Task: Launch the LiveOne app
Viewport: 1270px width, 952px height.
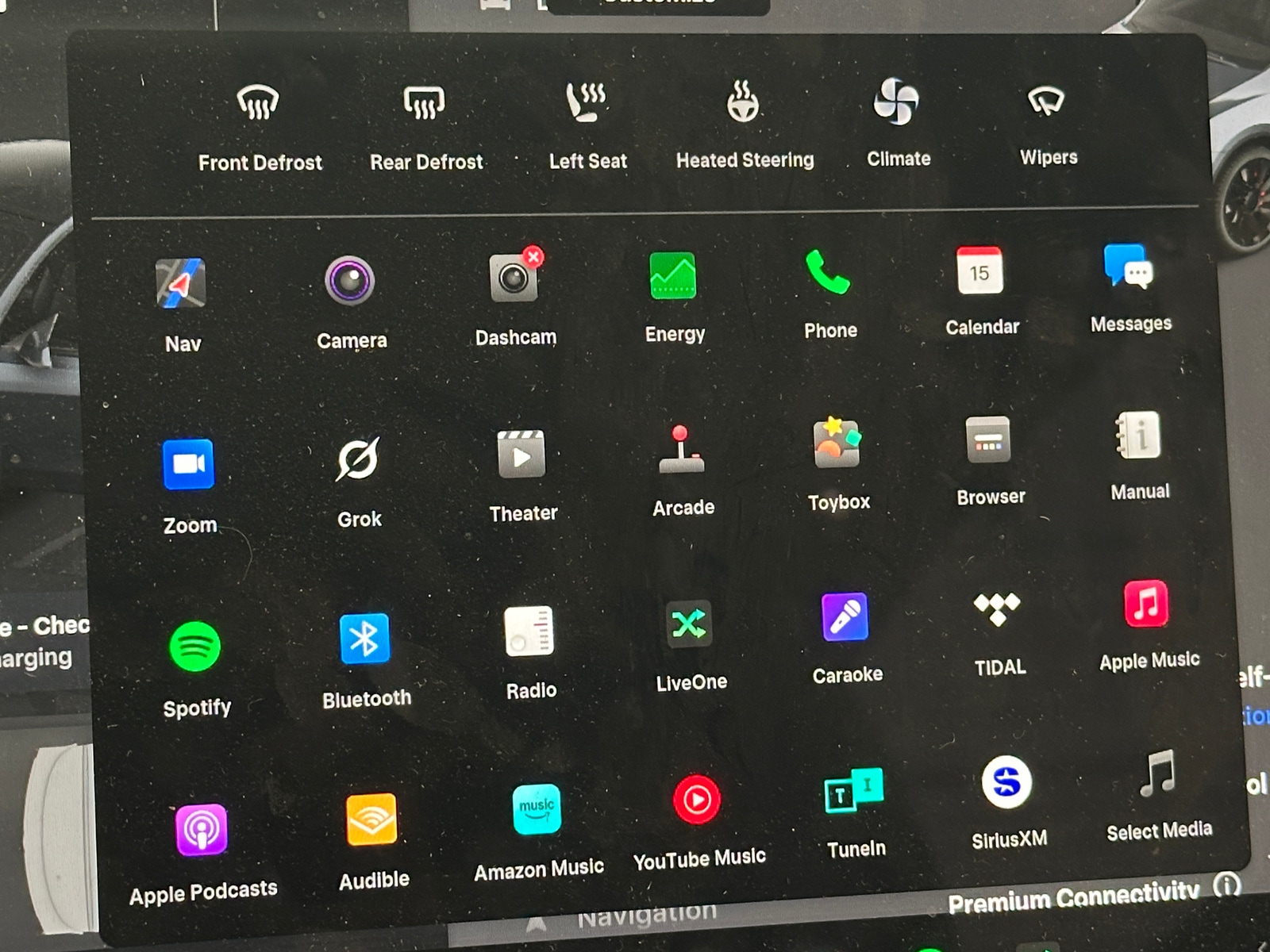Action: click(x=689, y=624)
